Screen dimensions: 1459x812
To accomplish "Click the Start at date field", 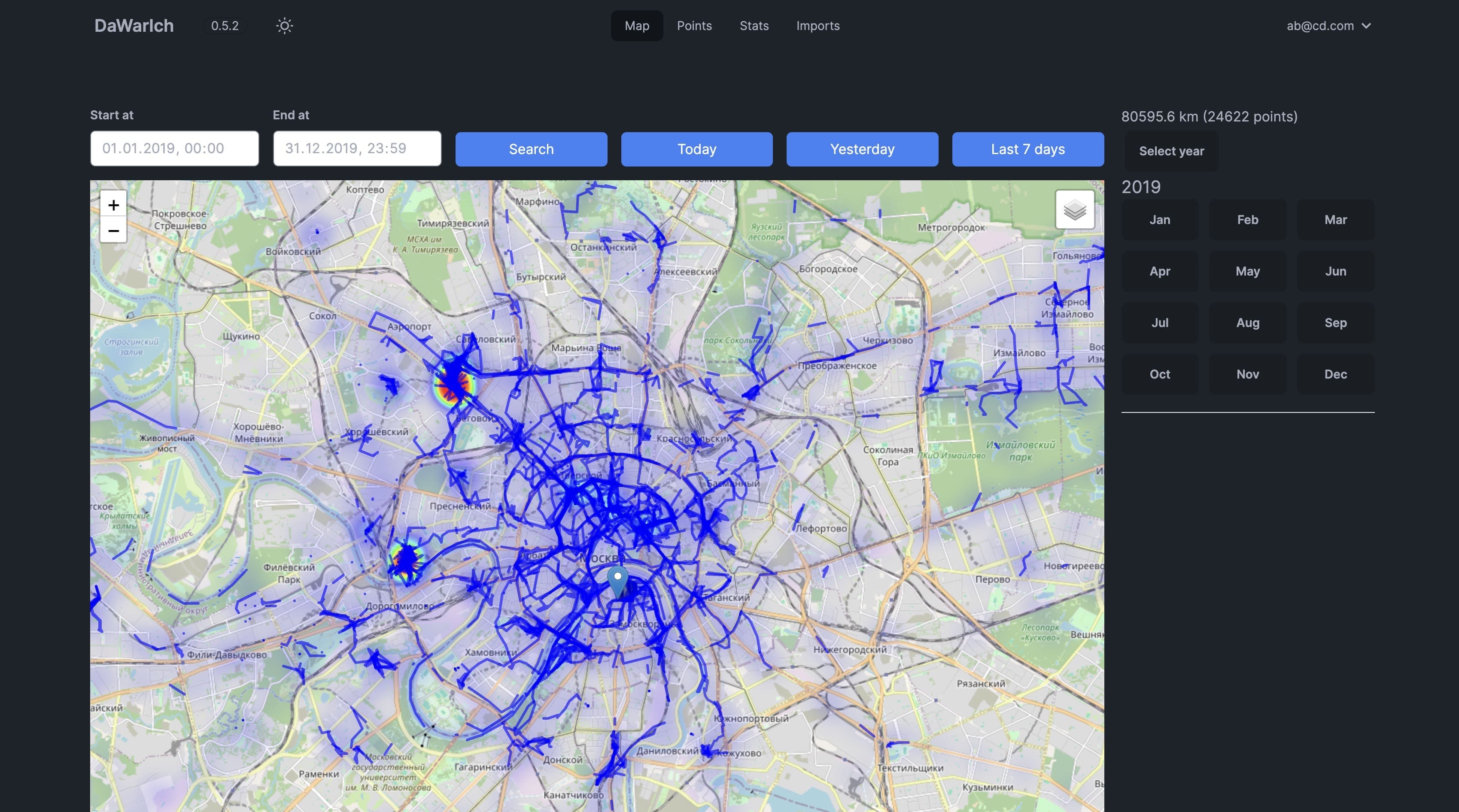I will click(x=174, y=148).
